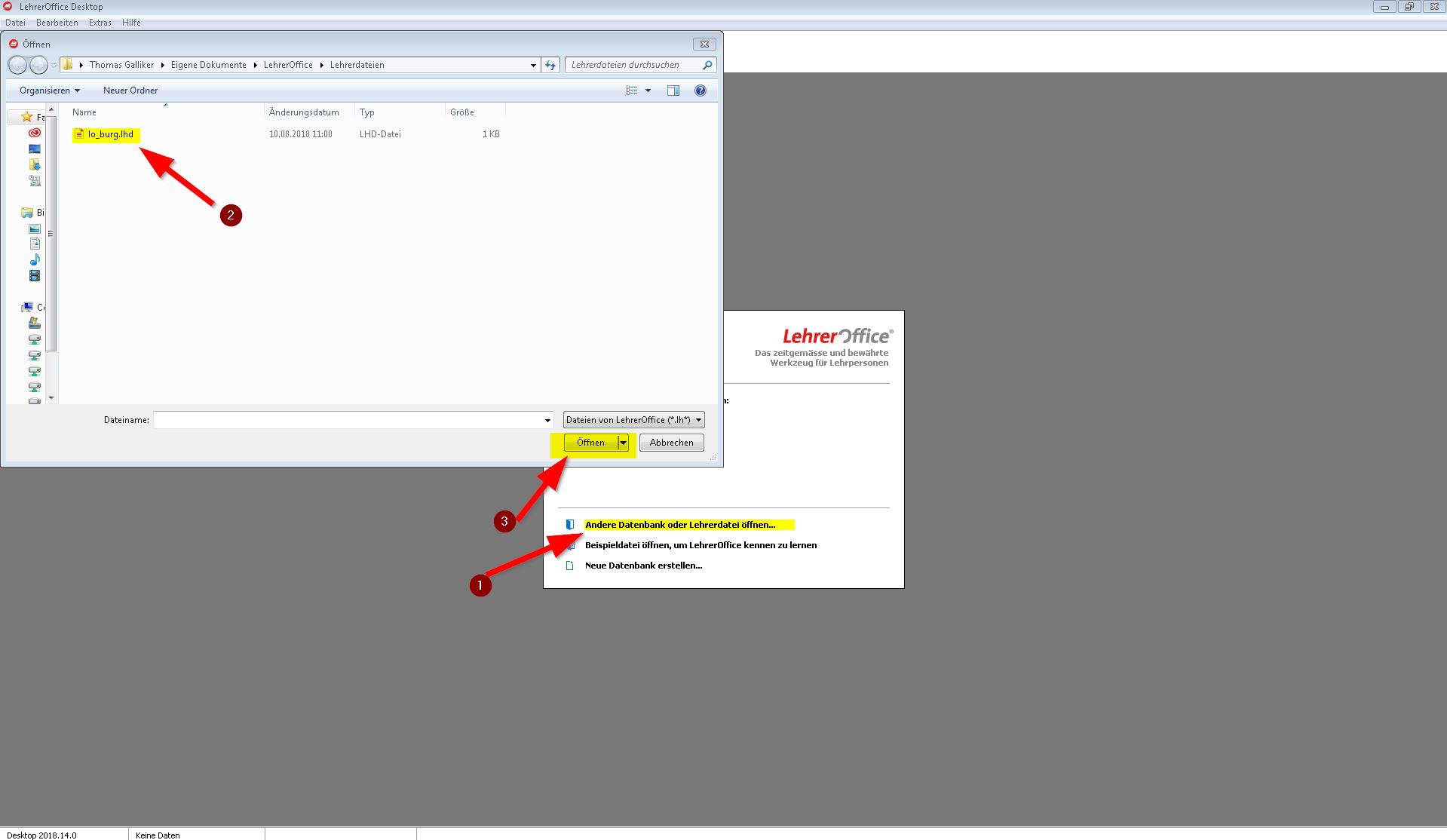
Task: Open the file type filter dropdown
Action: click(633, 420)
